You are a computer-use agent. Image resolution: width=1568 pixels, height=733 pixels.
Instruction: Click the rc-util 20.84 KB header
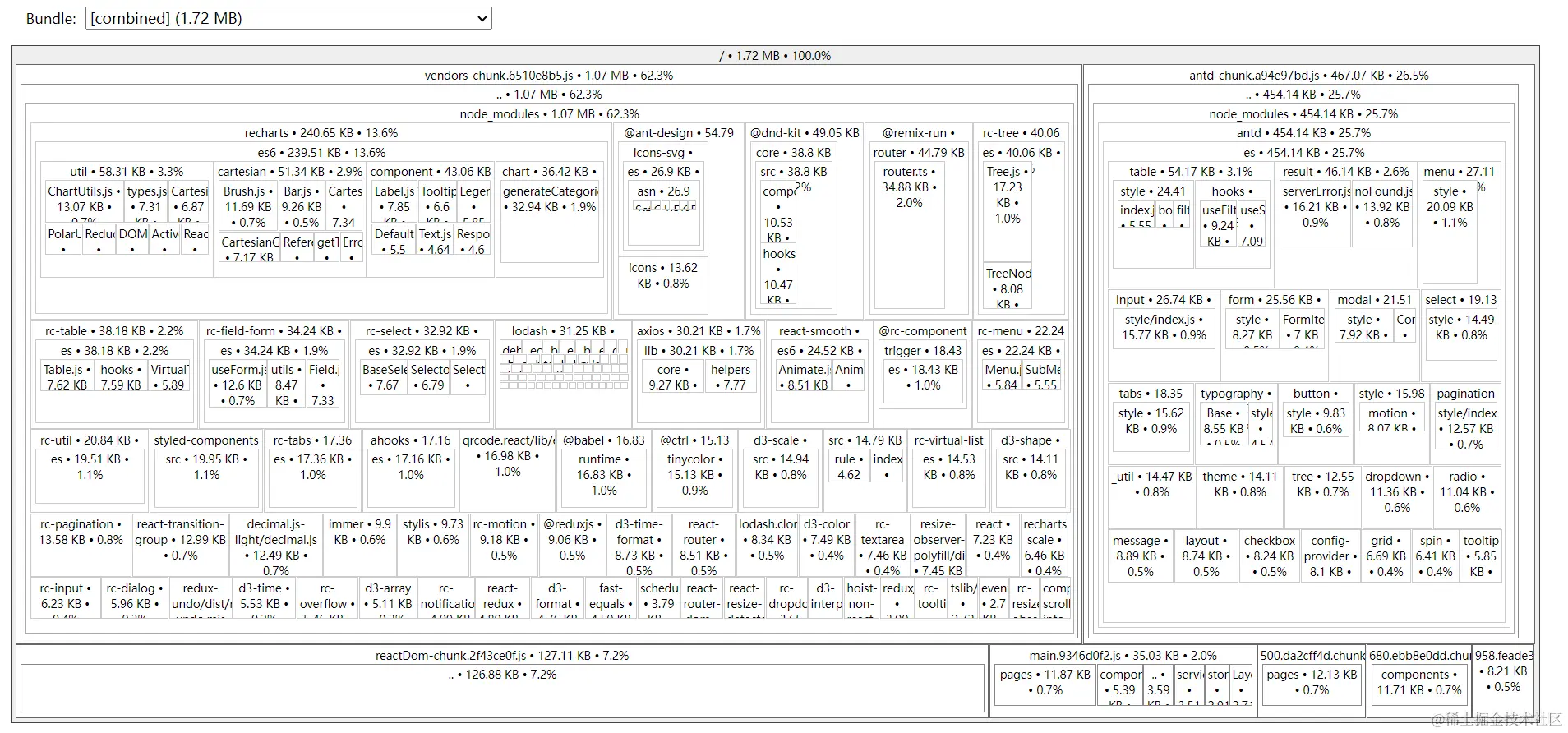(90, 440)
